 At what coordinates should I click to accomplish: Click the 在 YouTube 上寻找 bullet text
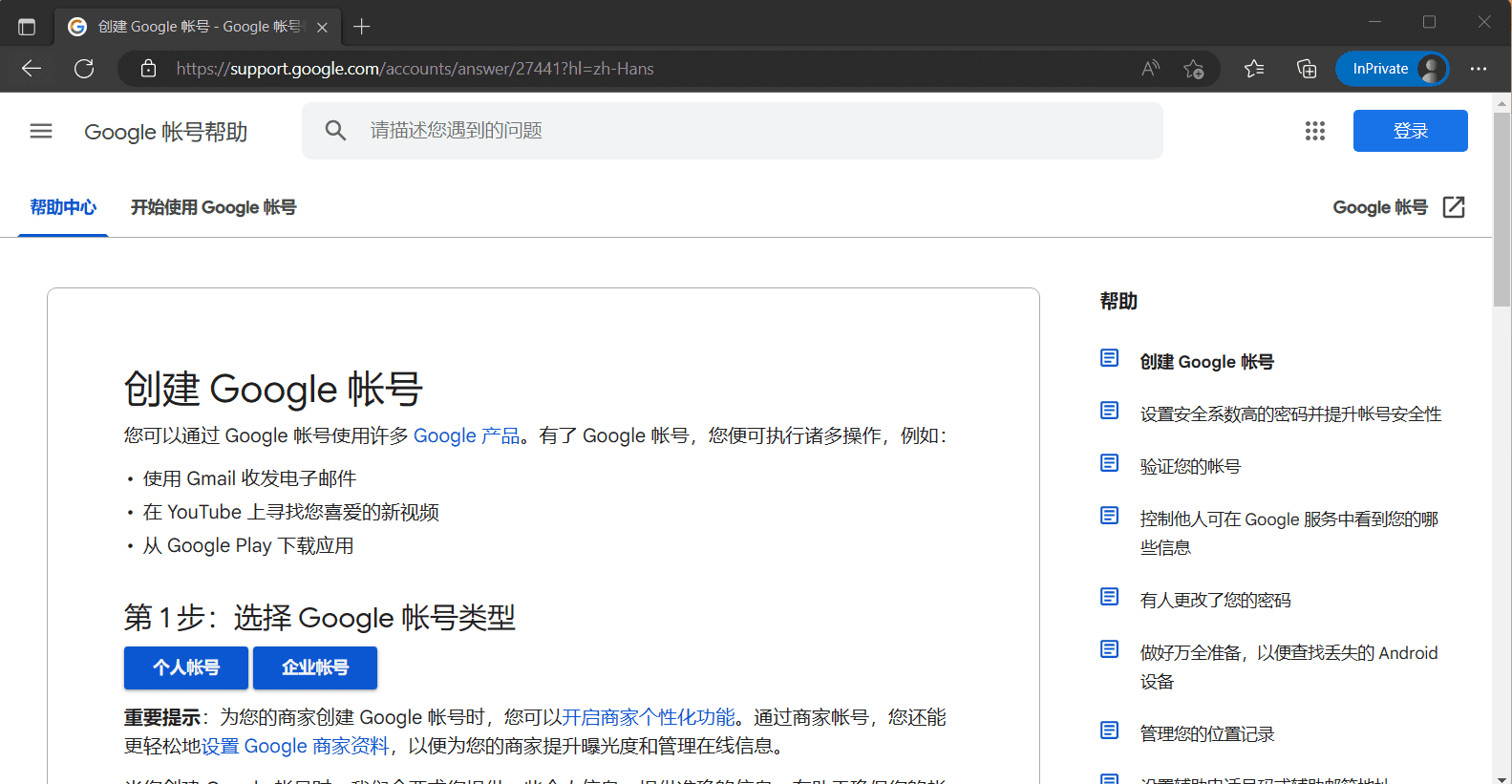pos(291,512)
